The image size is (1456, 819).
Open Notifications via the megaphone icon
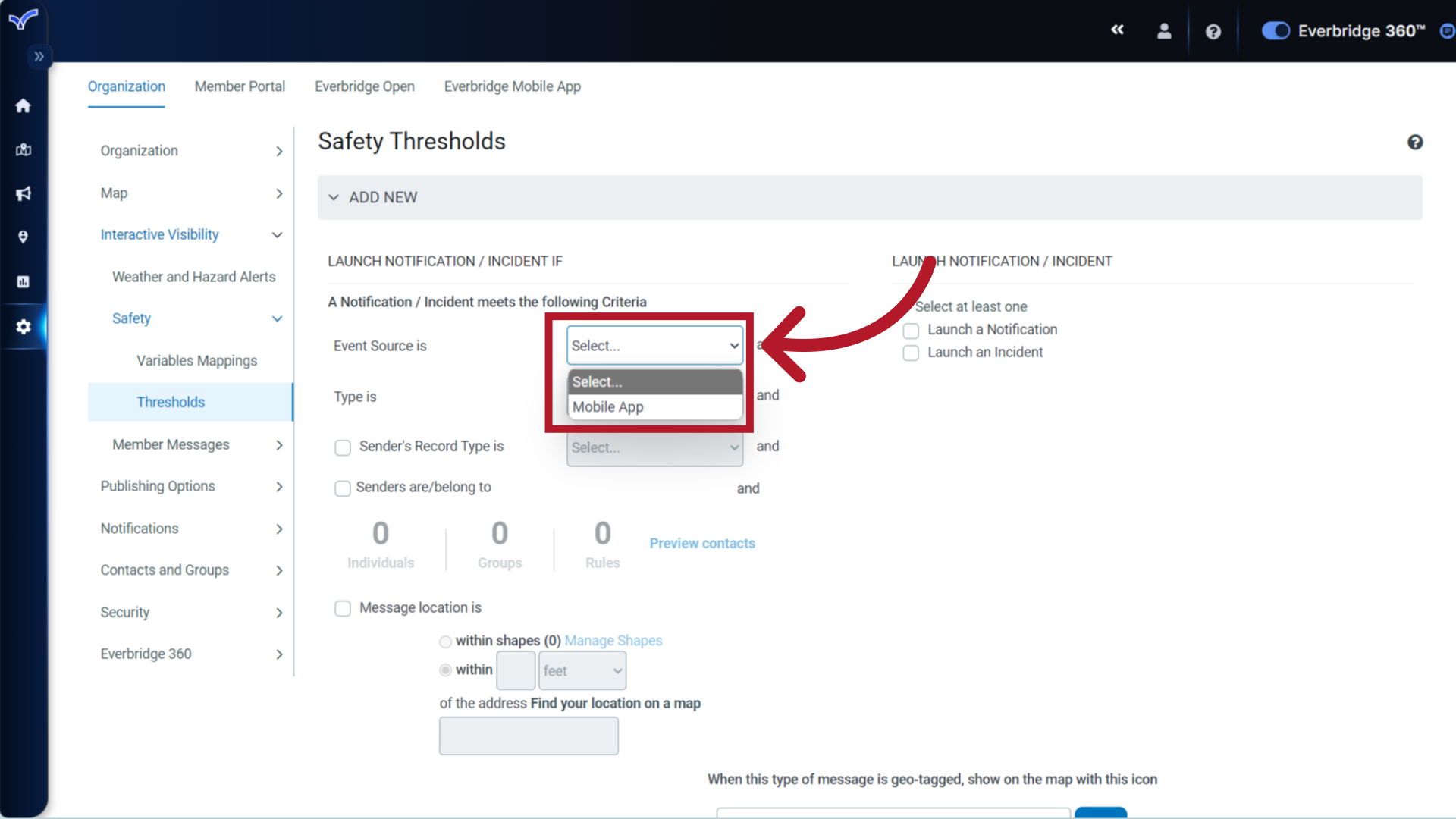[23, 193]
